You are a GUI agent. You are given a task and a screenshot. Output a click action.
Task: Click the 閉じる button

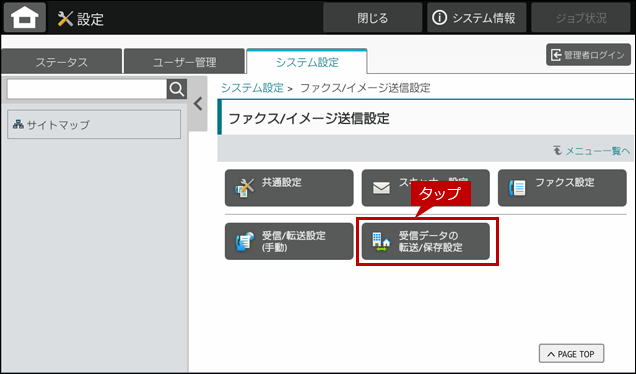tap(373, 18)
